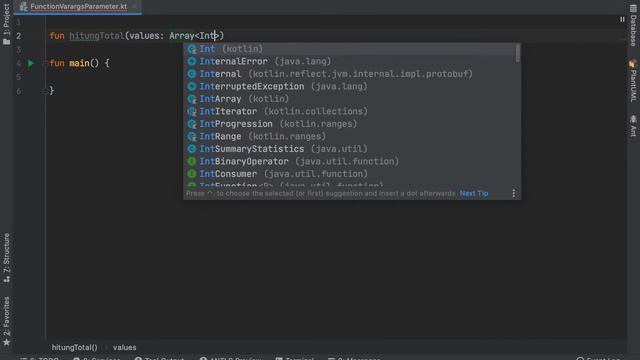Click the completion popup scrollbar thumb

click(518, 53)
